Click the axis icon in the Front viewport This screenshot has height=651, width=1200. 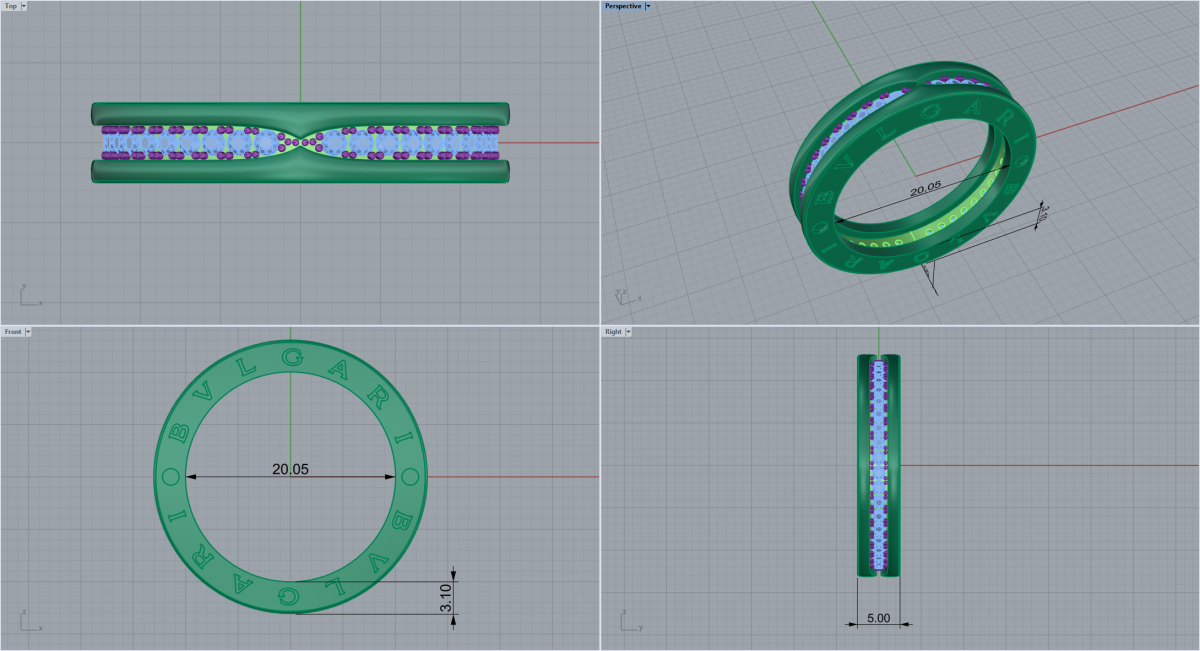[28, 620]
